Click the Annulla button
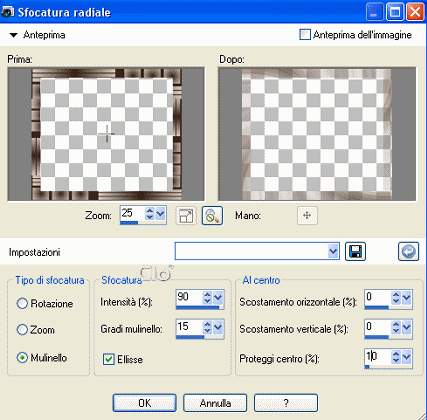 [x=215, y=403]
